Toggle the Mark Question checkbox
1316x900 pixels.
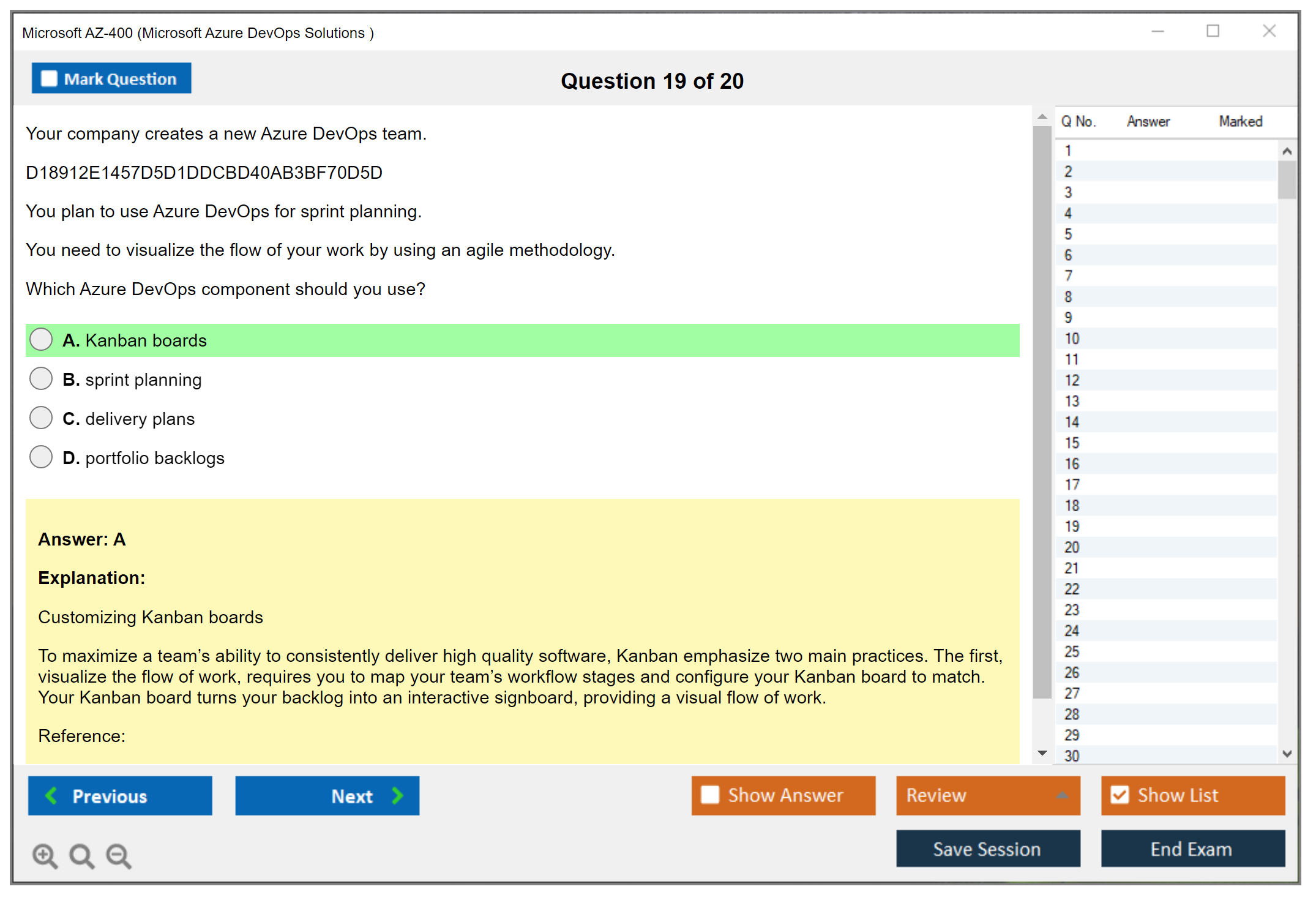click(x=49, y=78)
